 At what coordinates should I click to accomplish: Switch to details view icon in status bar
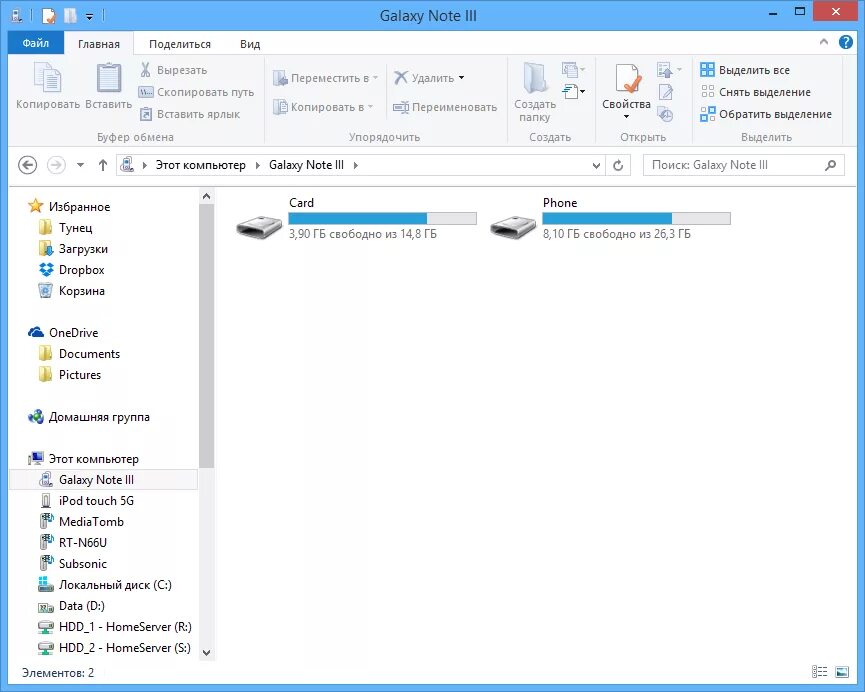[x=820, y=672]
